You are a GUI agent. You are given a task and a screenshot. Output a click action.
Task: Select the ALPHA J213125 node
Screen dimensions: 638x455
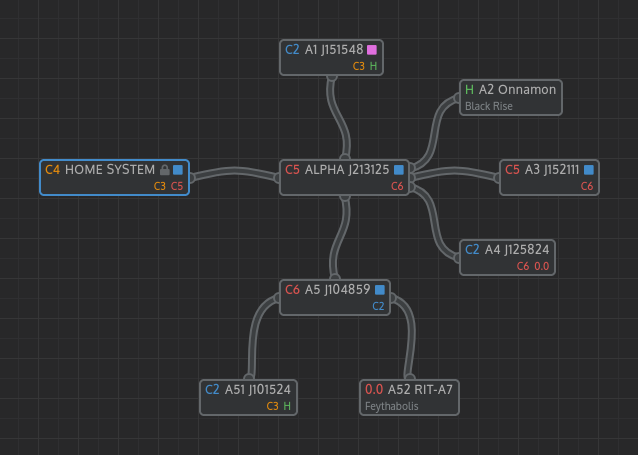344,177
